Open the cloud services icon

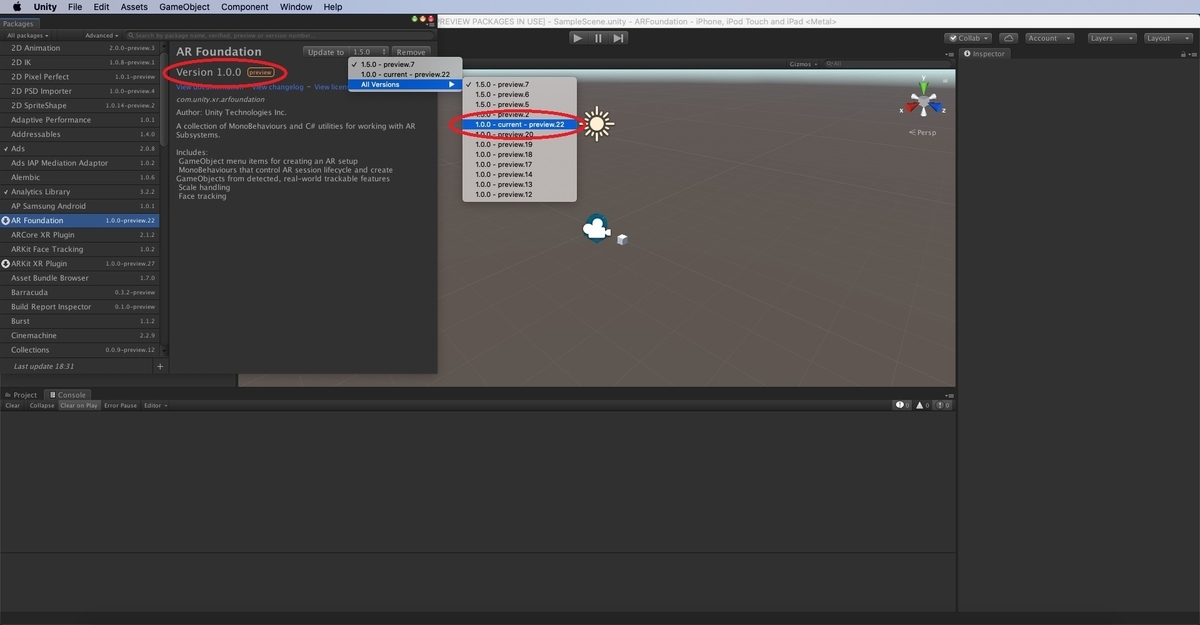coord(1008,38)
